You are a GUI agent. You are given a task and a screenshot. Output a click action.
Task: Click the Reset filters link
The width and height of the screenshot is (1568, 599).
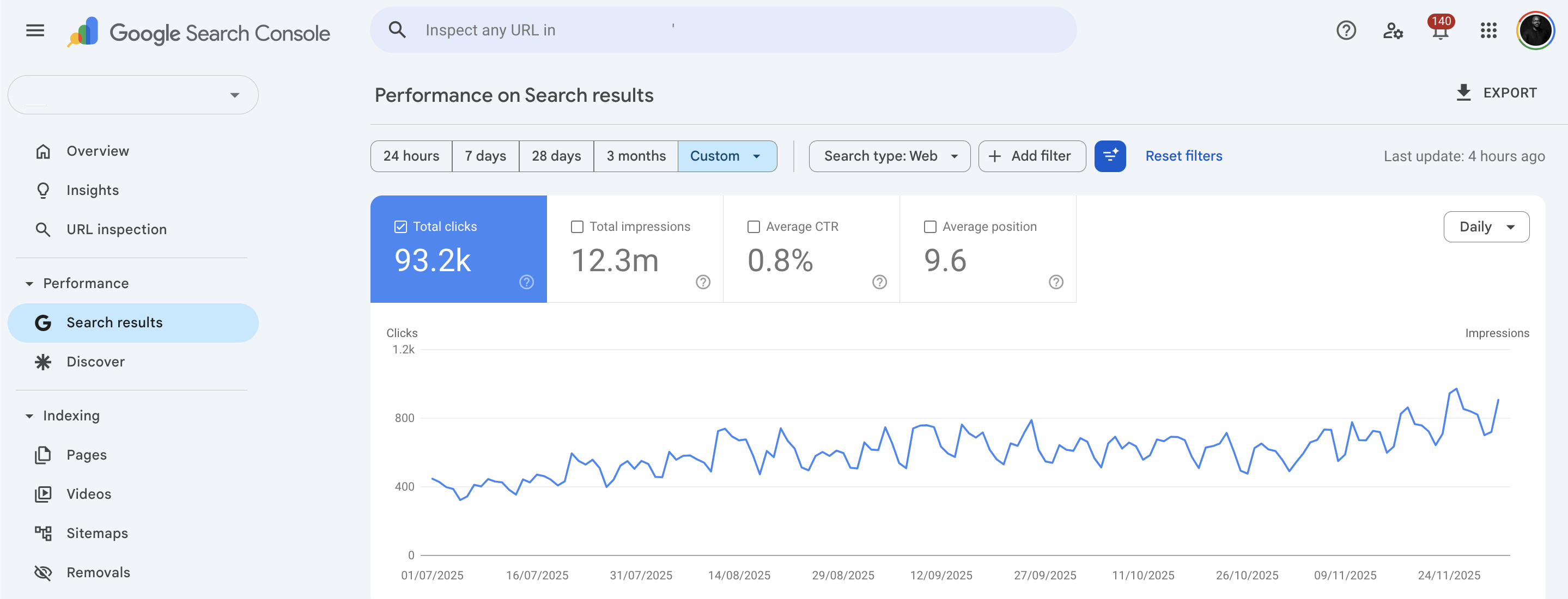1183,156
